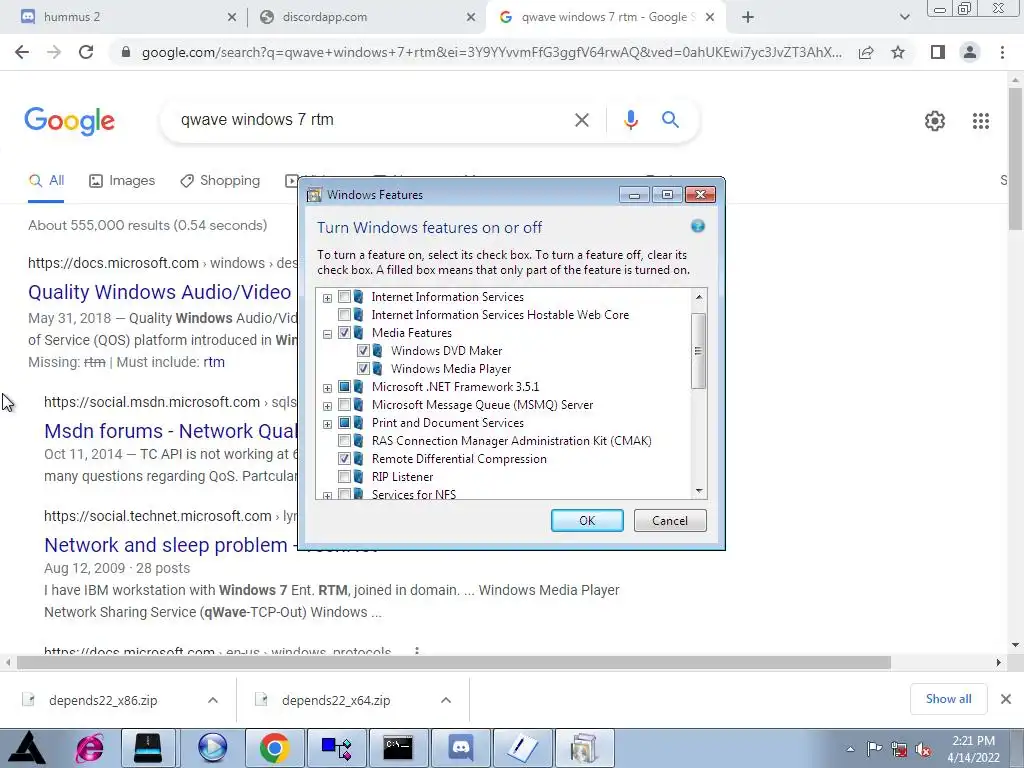Screen dimensions: 1024x768
Task: Click Show all downloads button
Action: click(x=948, y=699)
